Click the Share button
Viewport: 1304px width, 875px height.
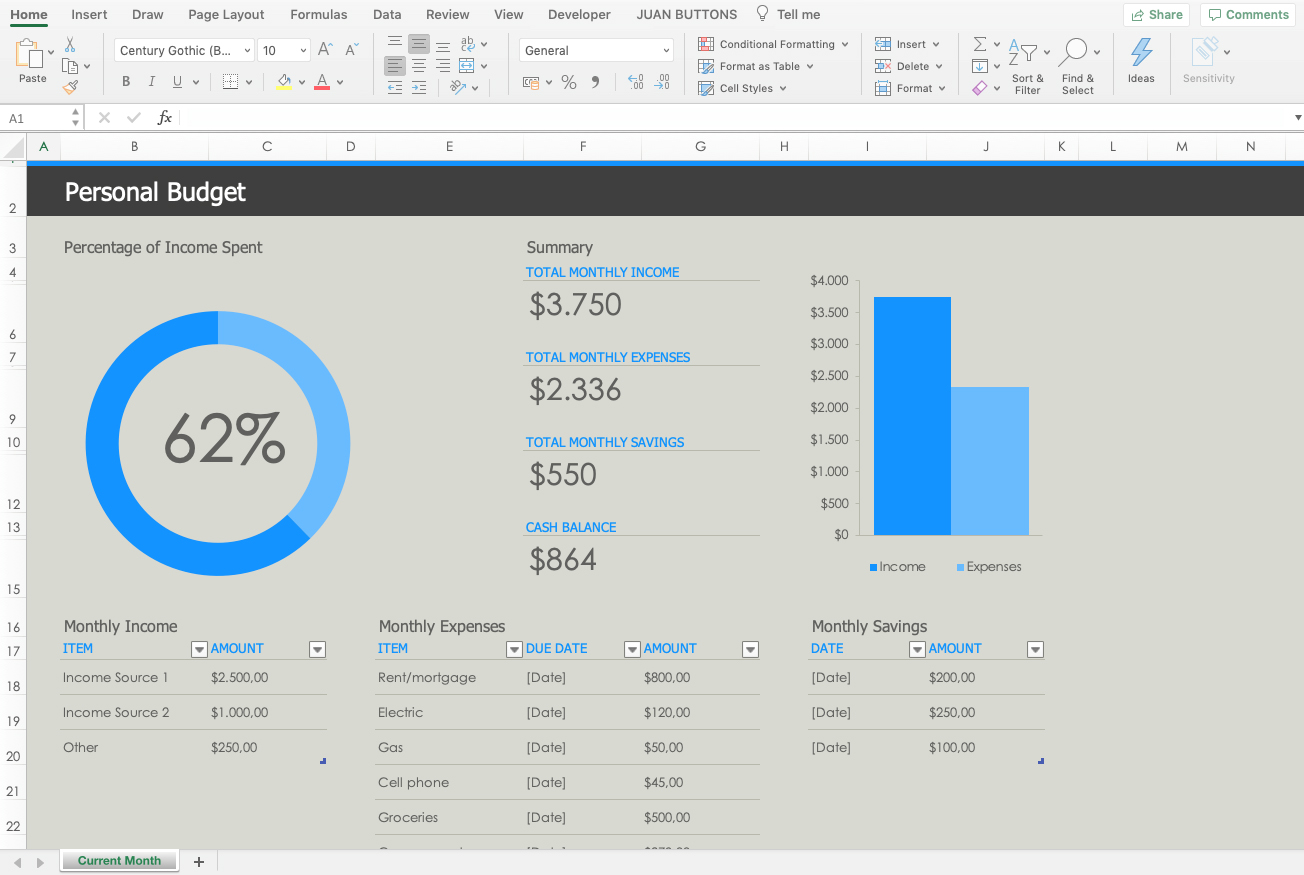1156,15
